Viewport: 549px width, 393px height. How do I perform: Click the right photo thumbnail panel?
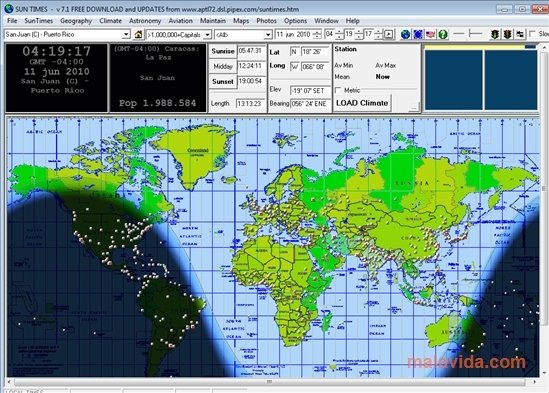tap(511, 80)
